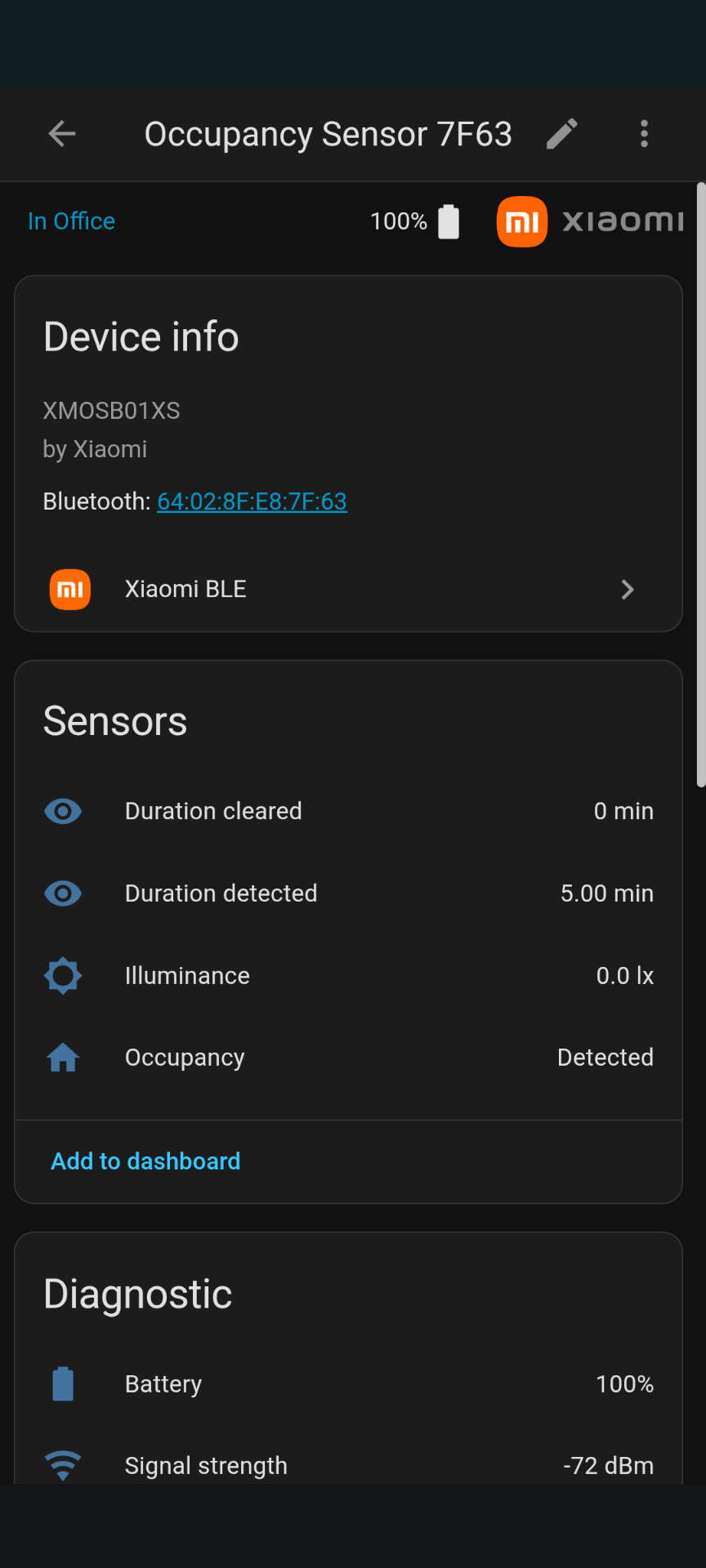706x1568 pixels.
Task: Click the Xiaomi brand logo
Action: pyautogui.click(x=590, y=221)
